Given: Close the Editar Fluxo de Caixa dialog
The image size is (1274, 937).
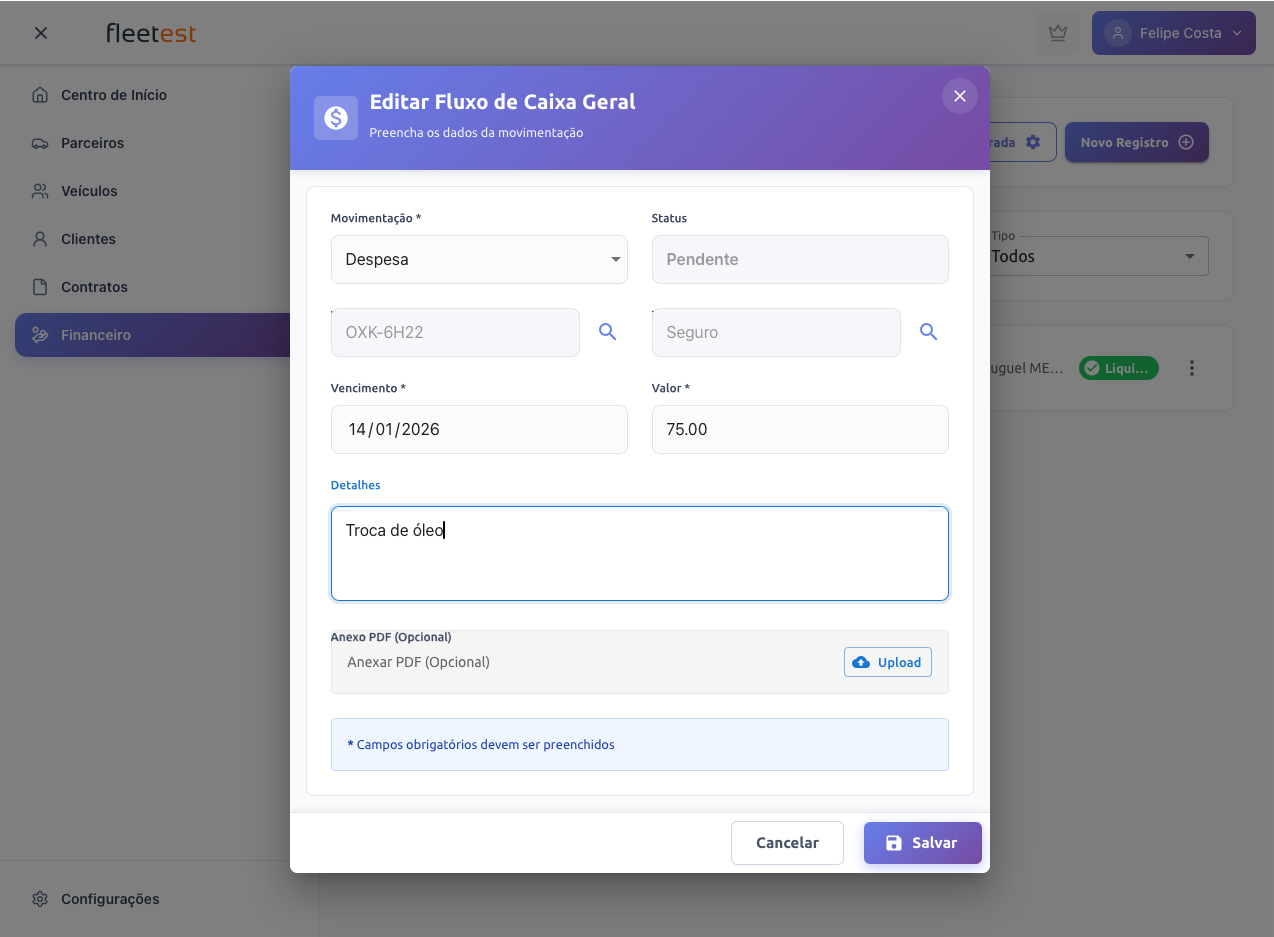Looking at the screenshot, I should click(959, 96).
